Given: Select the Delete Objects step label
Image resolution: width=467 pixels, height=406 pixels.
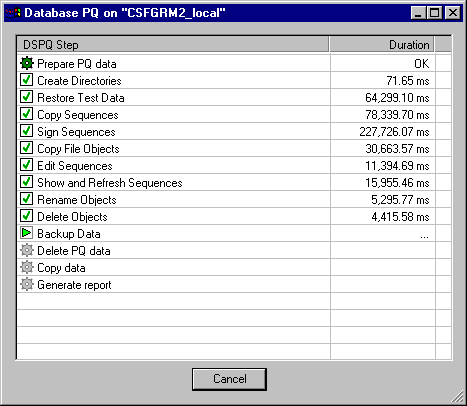Looking at the screenshot, I should click(72, 217).
